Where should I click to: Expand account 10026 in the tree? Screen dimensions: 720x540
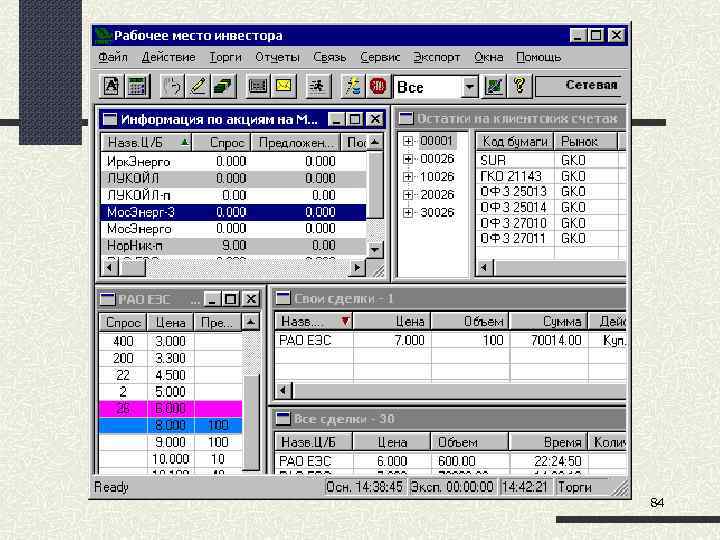tap(408, 177)
